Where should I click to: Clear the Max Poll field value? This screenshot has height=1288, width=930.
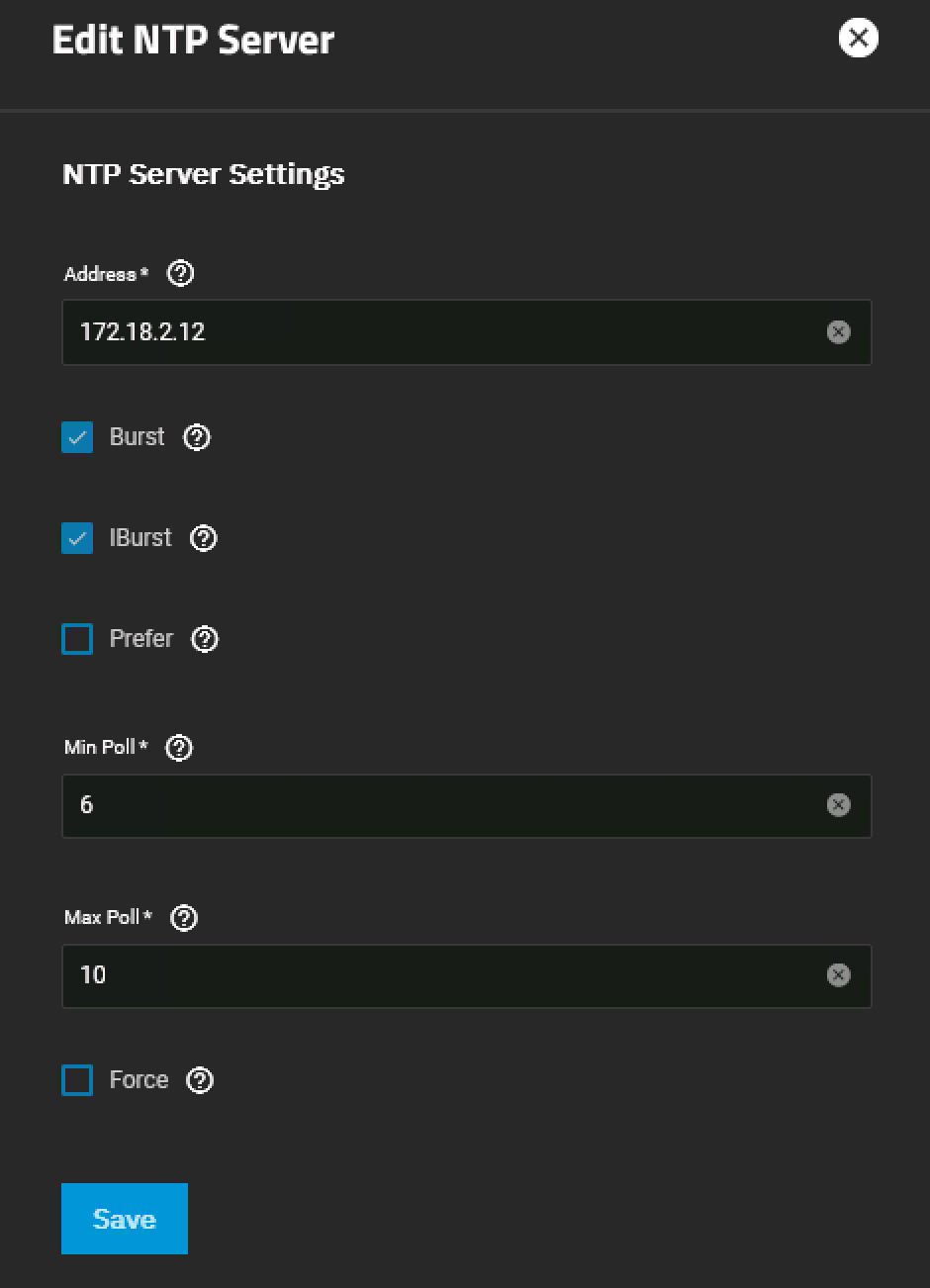click(838, 975)
